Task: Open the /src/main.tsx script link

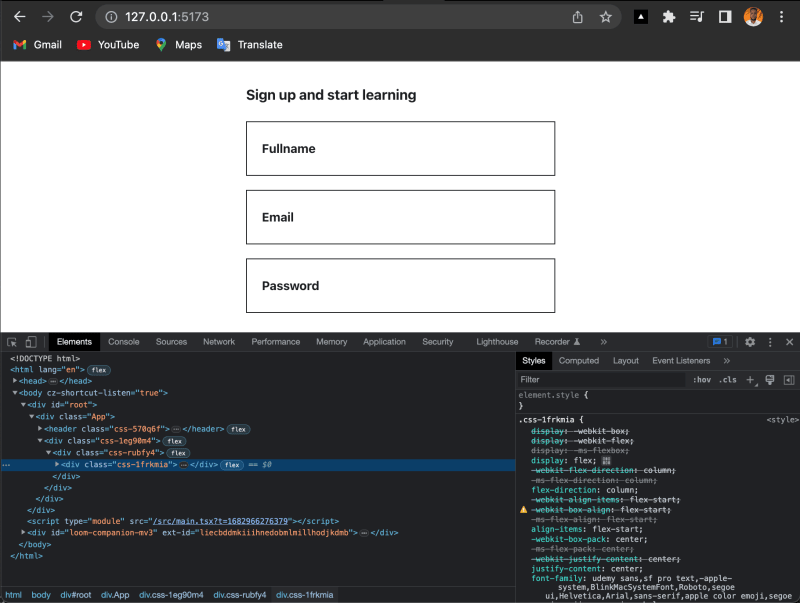Action: pyautogui.click(x=220, y=521)
